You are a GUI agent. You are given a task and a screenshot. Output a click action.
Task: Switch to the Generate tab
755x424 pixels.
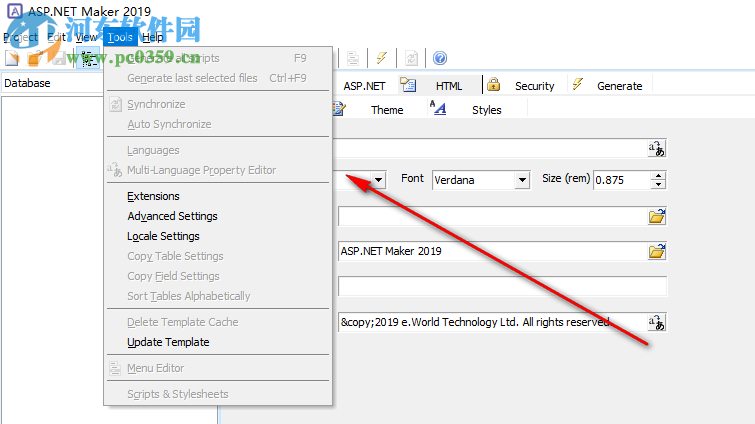(619, 86)
